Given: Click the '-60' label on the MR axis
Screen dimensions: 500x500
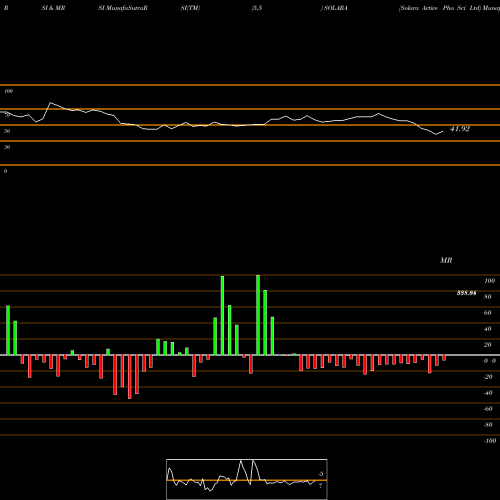Looking at the screenshot, I should tap(488, 409).
